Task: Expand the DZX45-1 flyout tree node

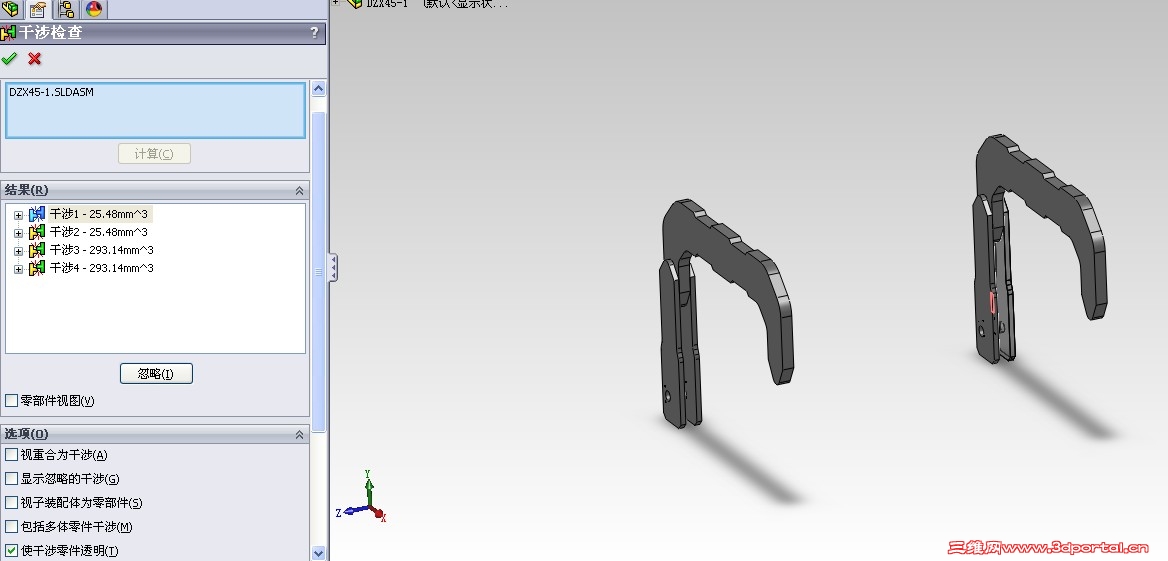Action: pos(336,2)
